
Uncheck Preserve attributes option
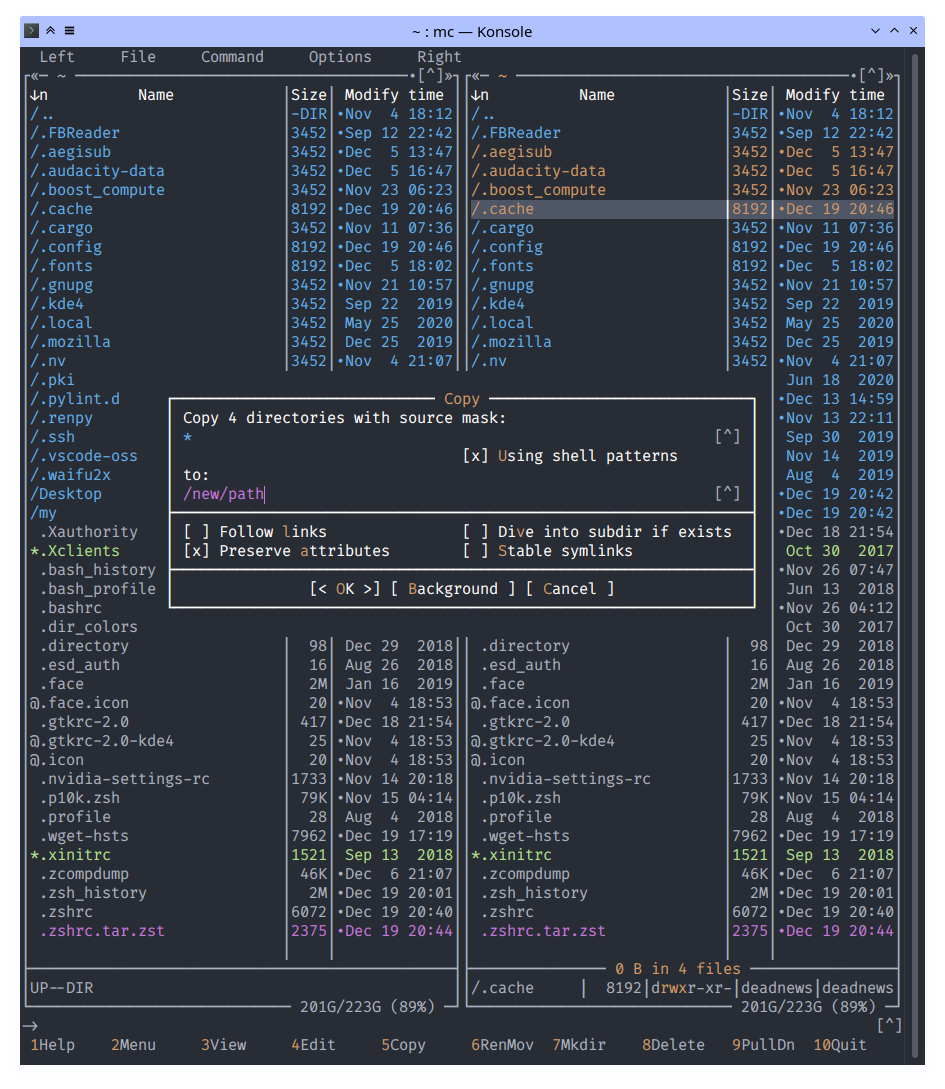coord(197,551)
